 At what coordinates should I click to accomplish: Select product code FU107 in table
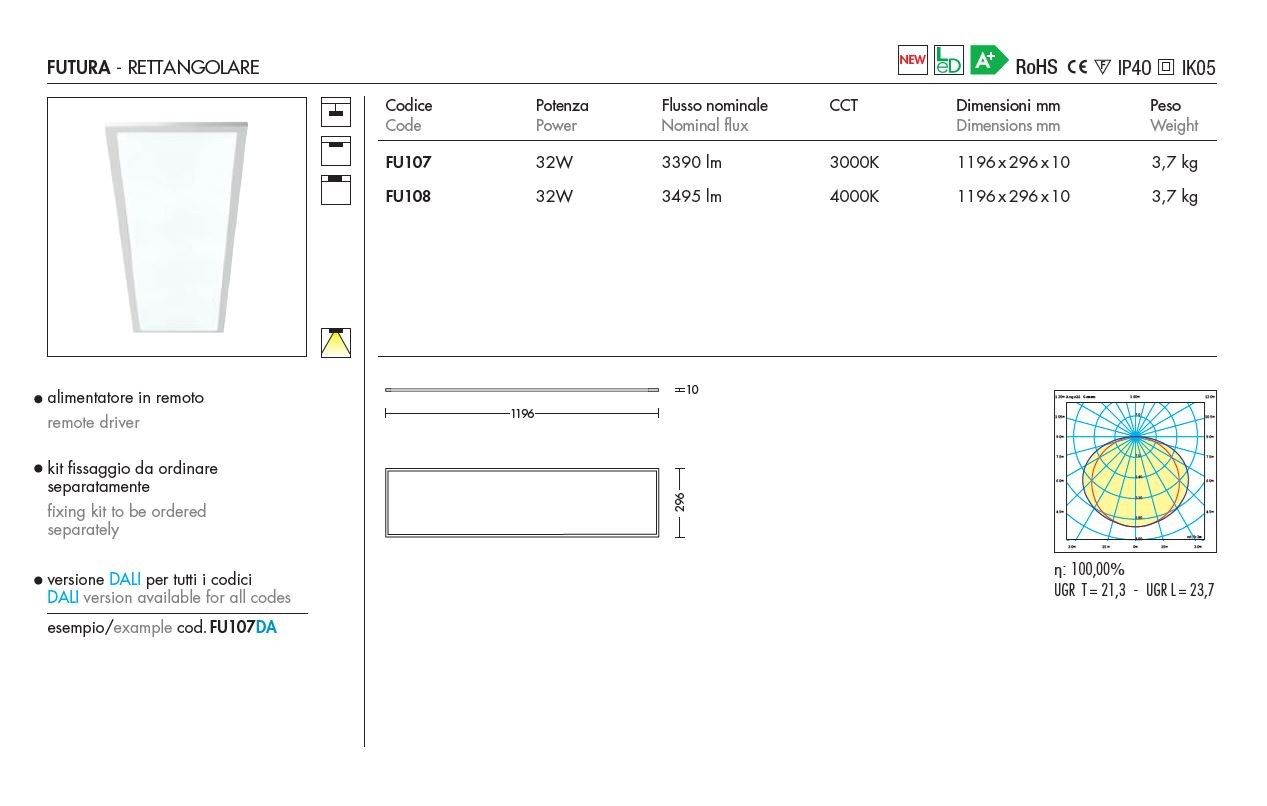point(408,162)
